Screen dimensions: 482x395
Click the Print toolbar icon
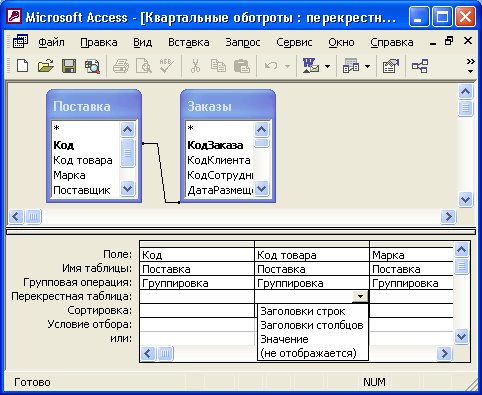pyautogui.click(x=121, y=66)
